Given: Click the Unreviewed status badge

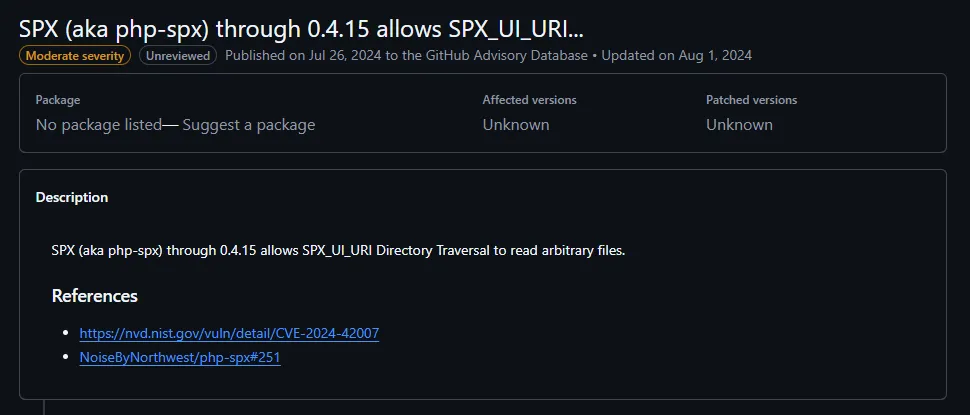Looking at the screenshot, I should [x=178, y=56].
